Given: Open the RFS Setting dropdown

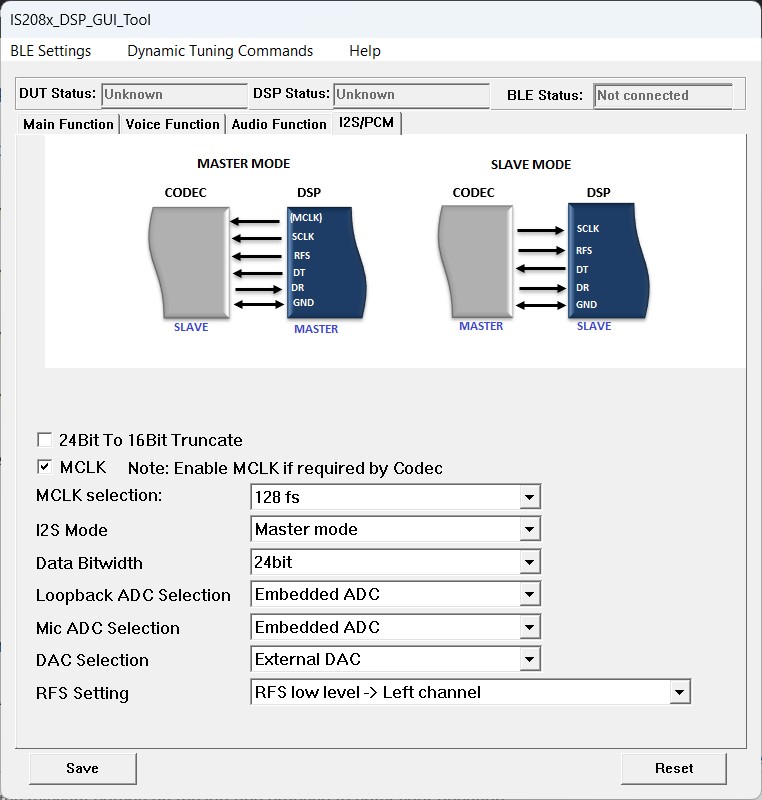Looking at the screenshot, I should pos(679,692).
